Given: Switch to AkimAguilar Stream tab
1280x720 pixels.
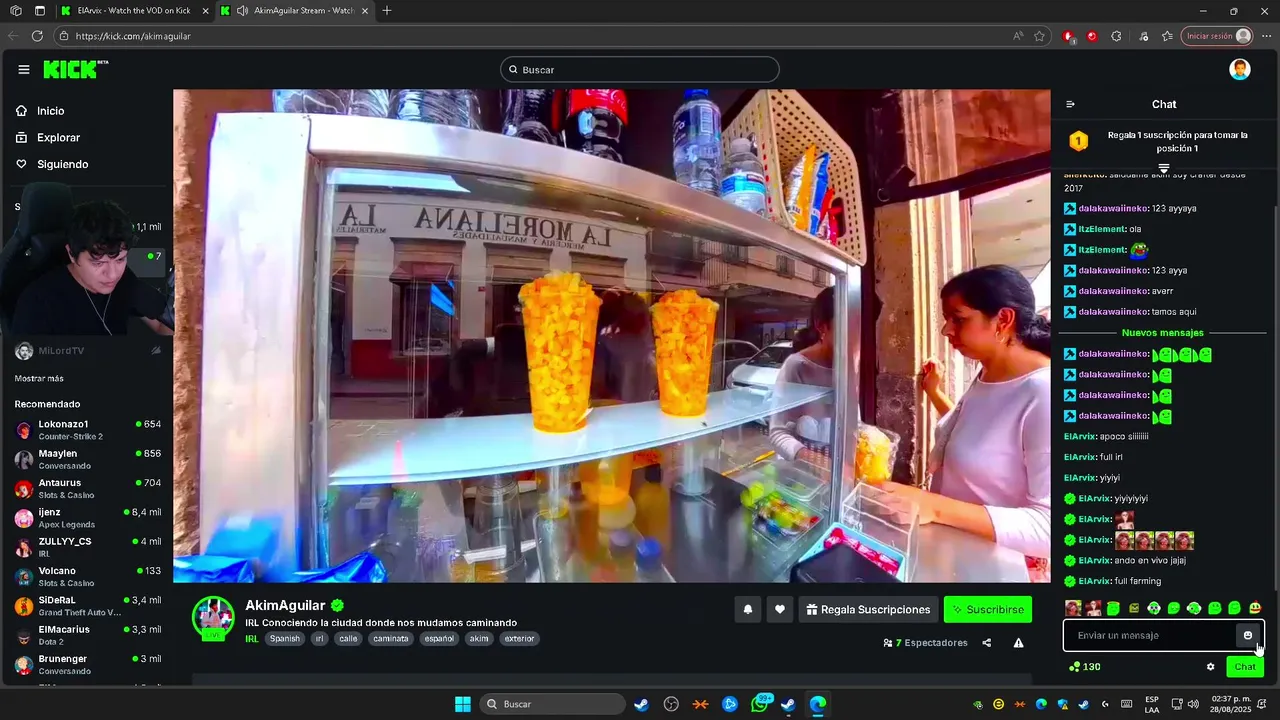Looking at the screenshot, I should click(295, 11).
